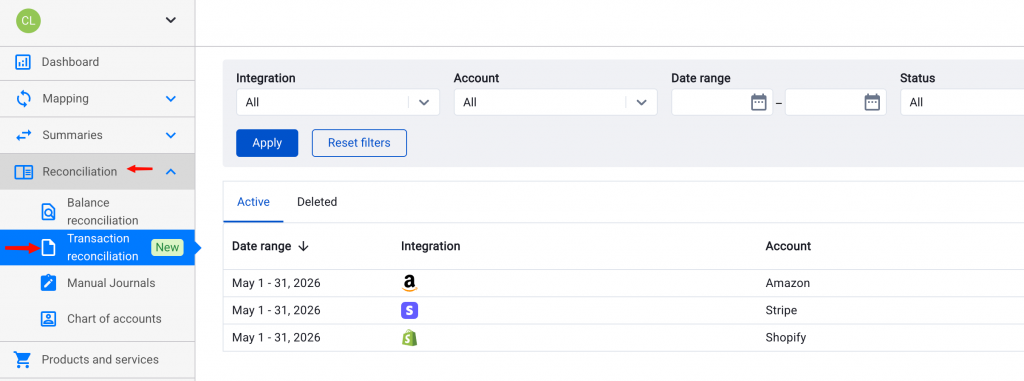Click the Account dropdown chevron arrow
This screenshot has width=1024, height=381.
pos(641,103)
